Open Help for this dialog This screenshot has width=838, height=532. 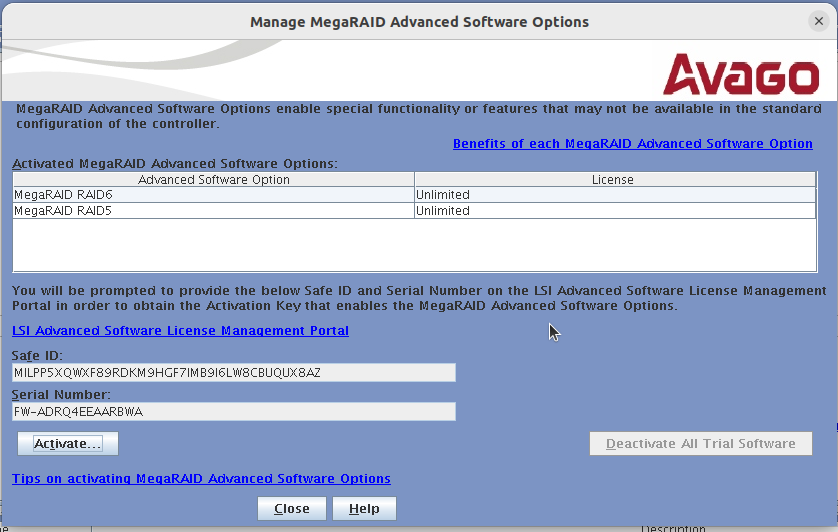364,508
